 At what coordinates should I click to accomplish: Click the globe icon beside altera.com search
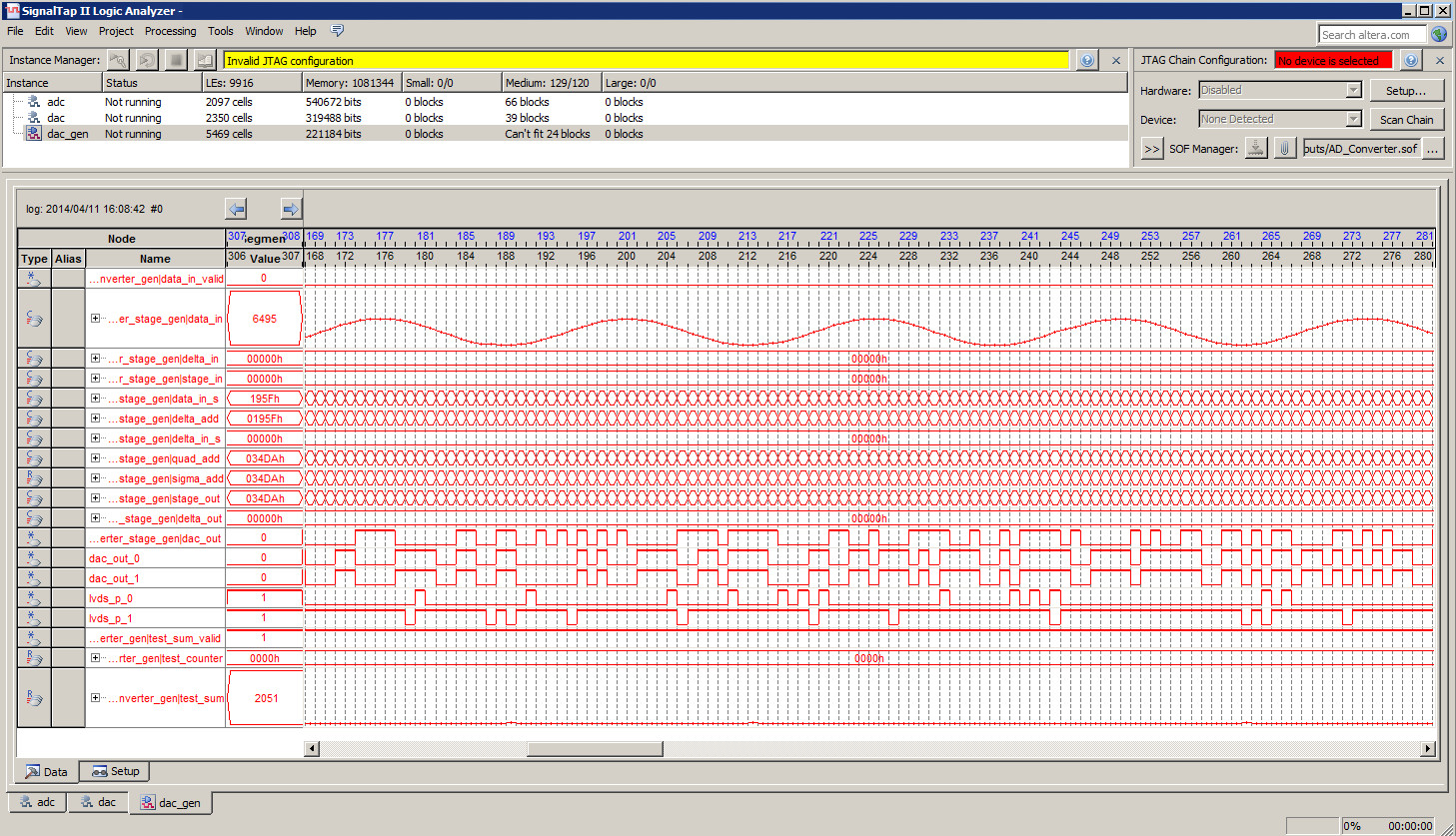[x=1439, y=34]
